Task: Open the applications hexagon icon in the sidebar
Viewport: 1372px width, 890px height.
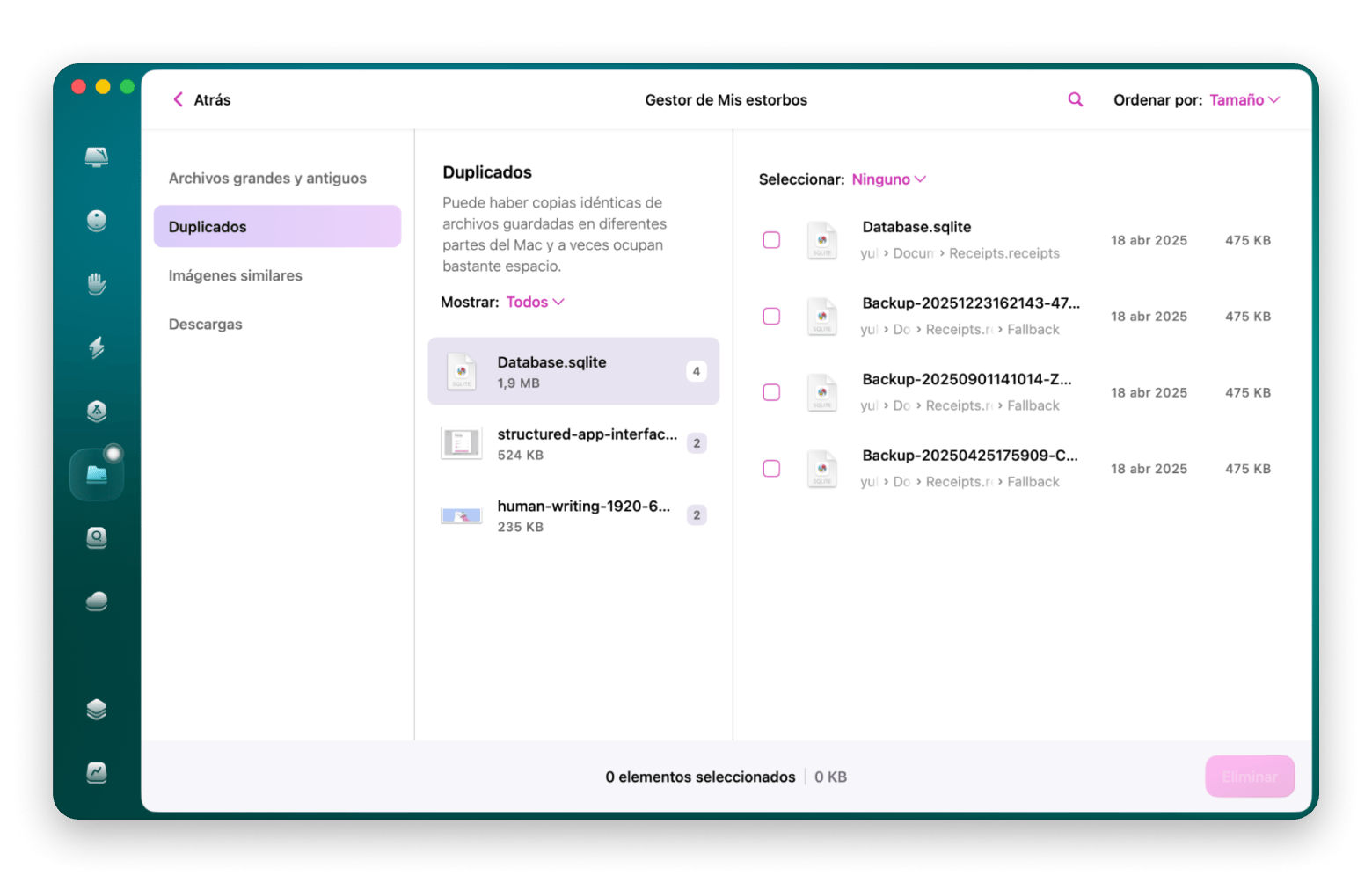Action: click(x=97, y=411)
